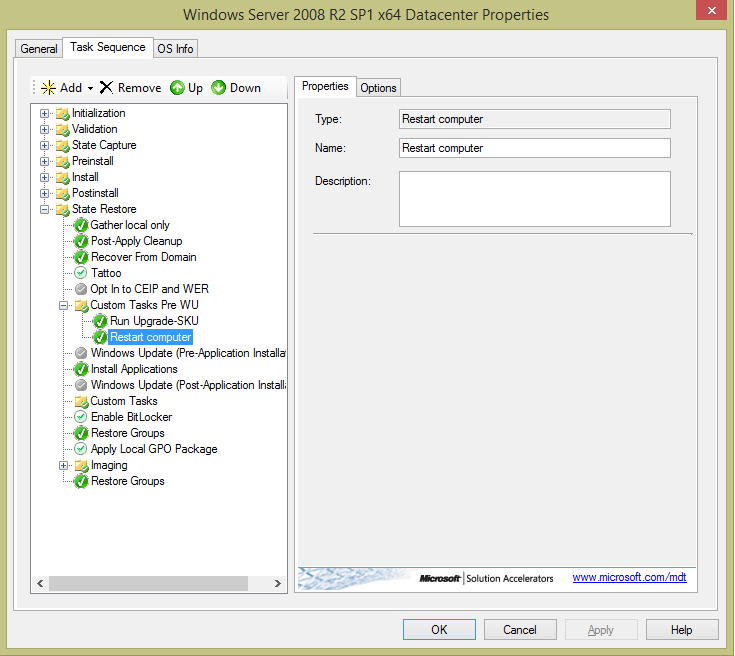Click the Remove X icon
This screenshot has width=735, height=656.
tap(106, 88)
